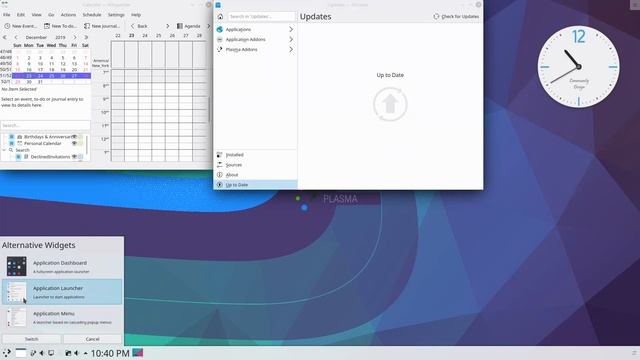The height and width of the screenshot is (360, 640).
Task: Show hidden tray icons with the up arrow
Action: (x=85, y=353)
